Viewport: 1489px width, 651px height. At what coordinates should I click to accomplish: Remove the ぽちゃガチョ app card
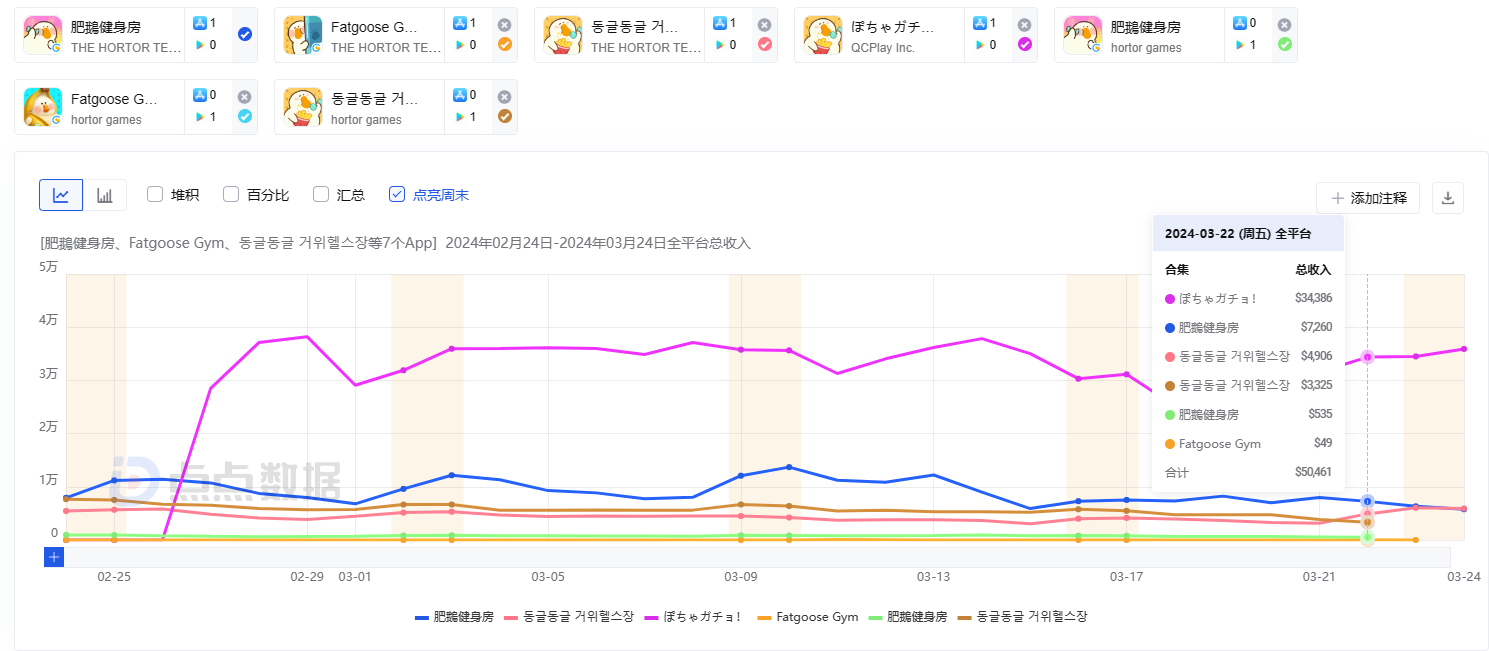1024,25
